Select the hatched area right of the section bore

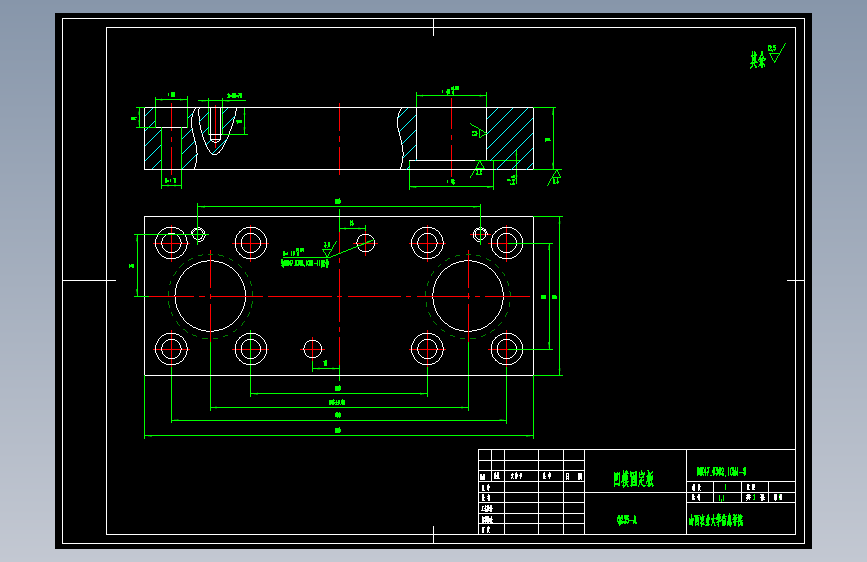(510, 138)
